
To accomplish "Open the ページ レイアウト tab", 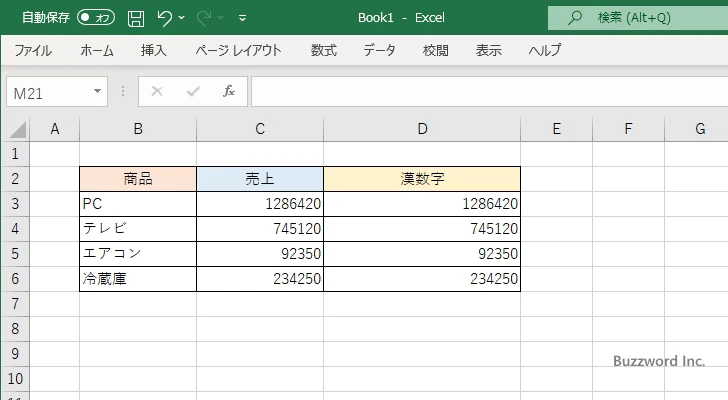I will tap(238, 50).
